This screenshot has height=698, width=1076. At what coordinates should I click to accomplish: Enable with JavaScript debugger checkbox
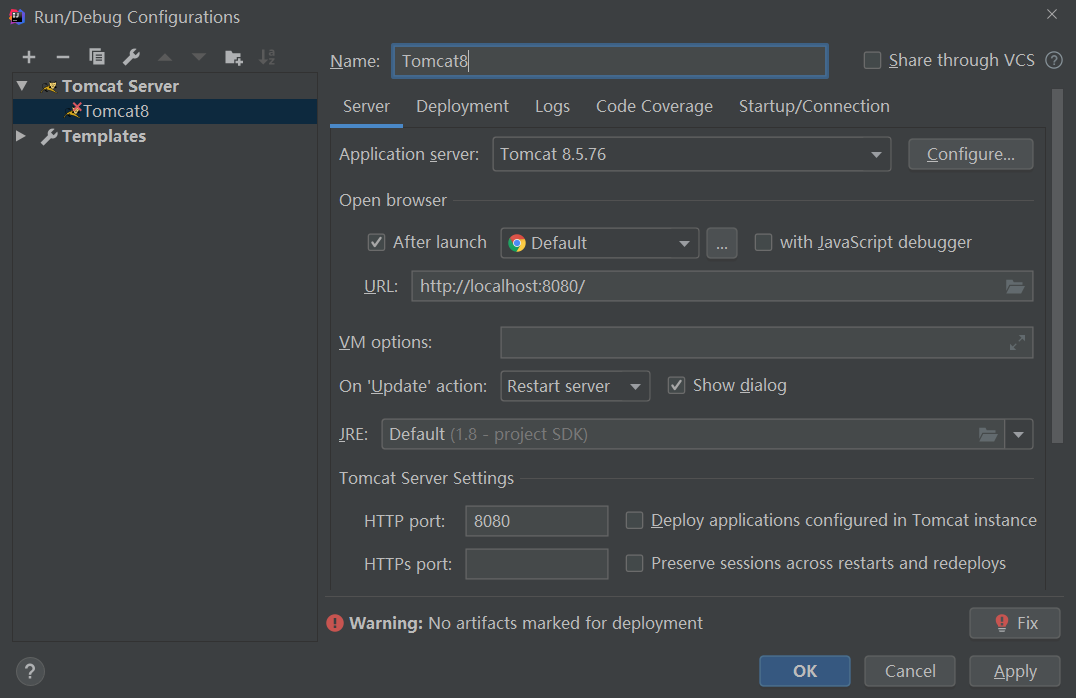pyautogui.click(x=764, y=242)
